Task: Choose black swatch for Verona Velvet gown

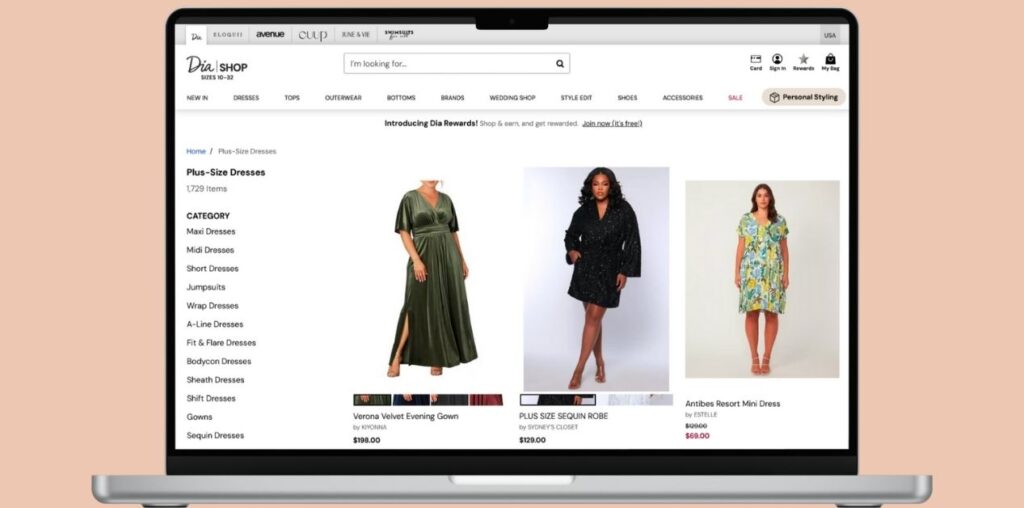Action: pyautogui.click(x=449, y=400)
